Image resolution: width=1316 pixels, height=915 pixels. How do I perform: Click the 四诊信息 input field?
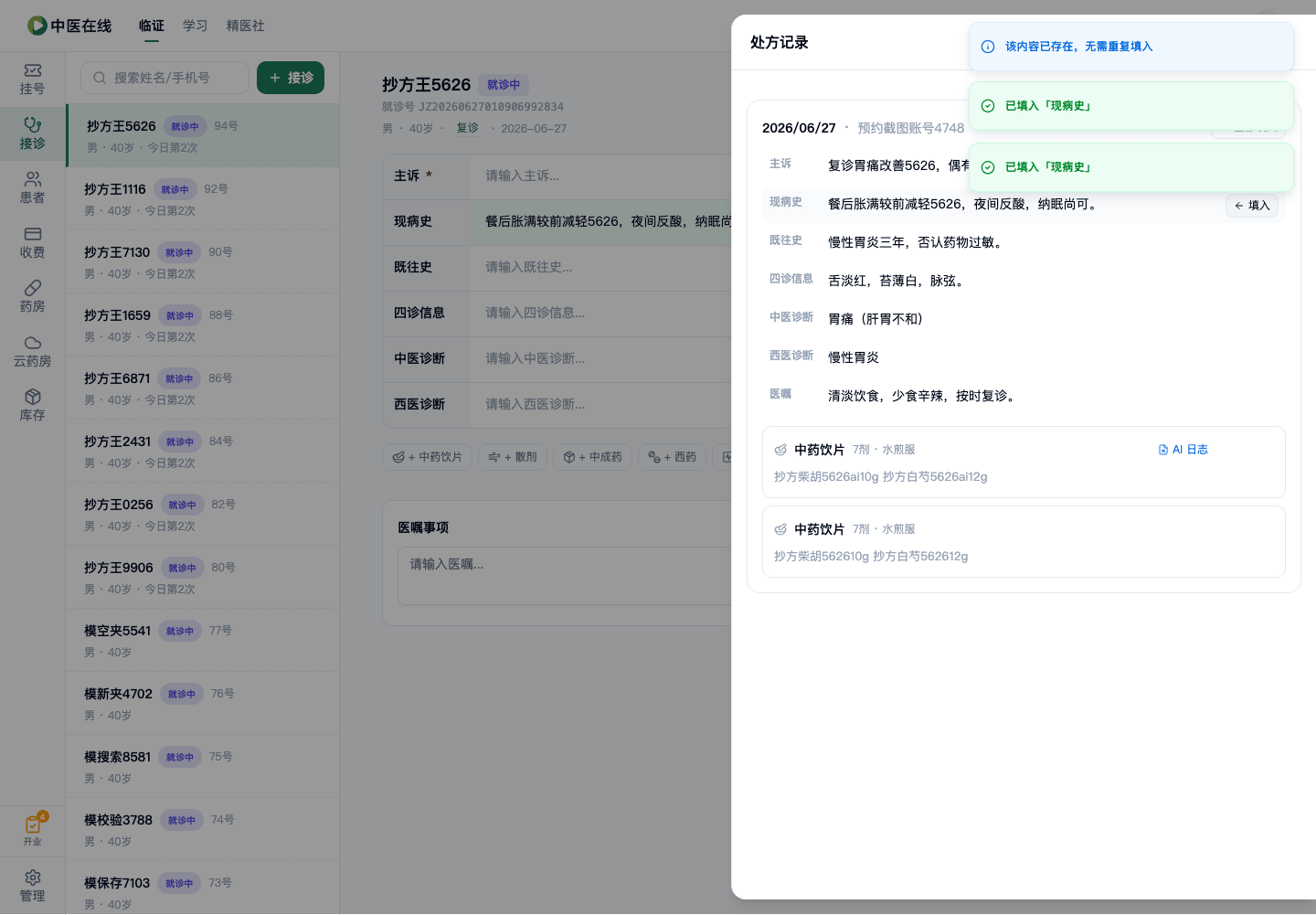pyautogui.click(x=601, y=313)
